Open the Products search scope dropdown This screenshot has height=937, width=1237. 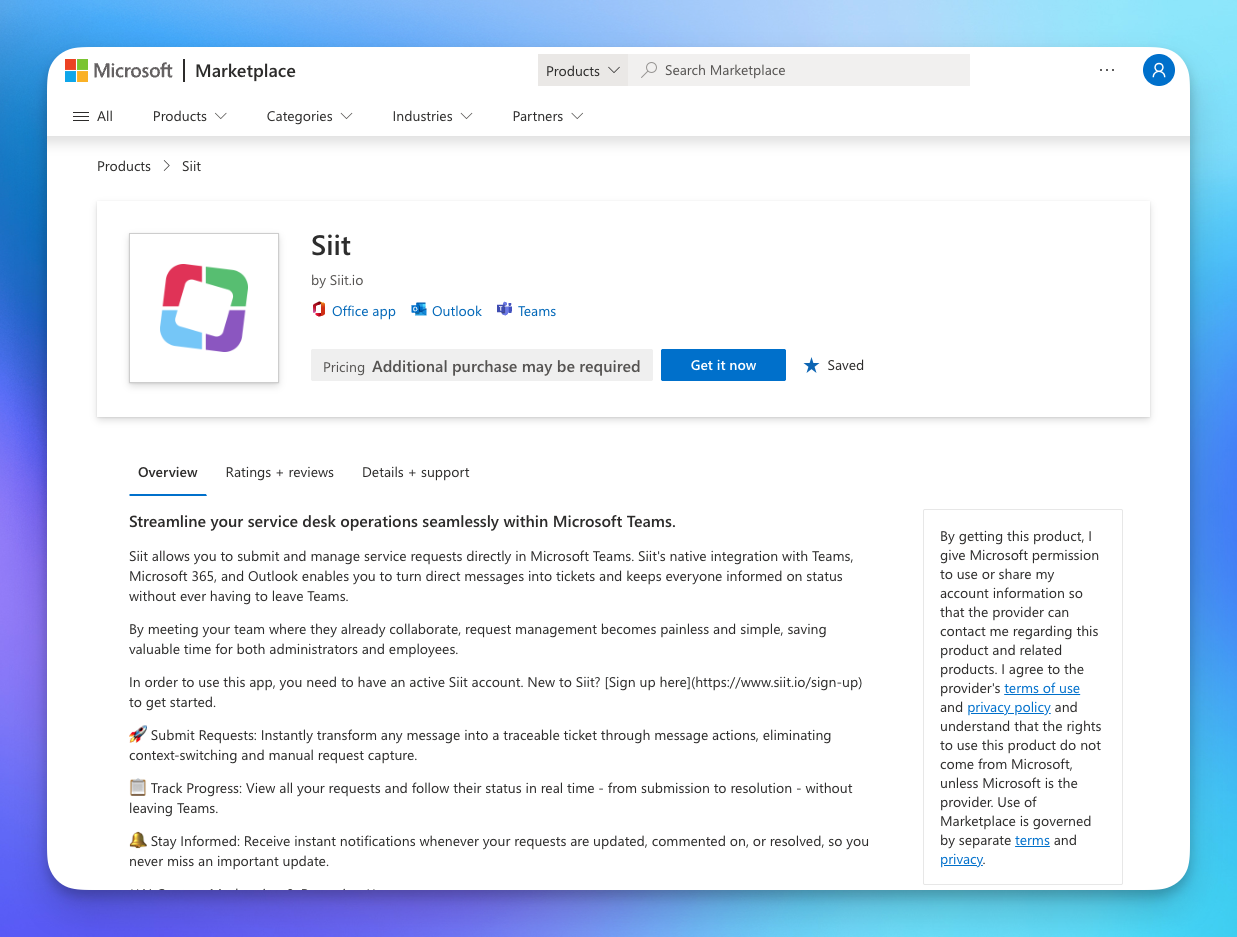tap(583, 70)
